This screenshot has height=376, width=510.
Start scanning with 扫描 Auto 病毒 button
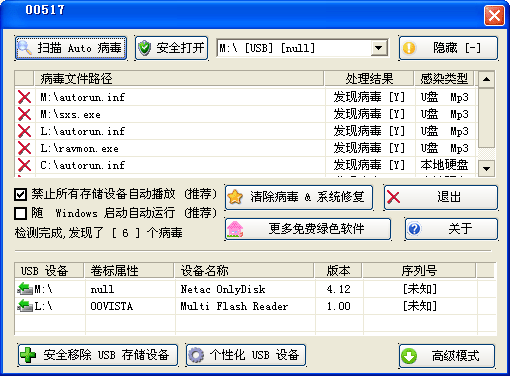(71, 48)
